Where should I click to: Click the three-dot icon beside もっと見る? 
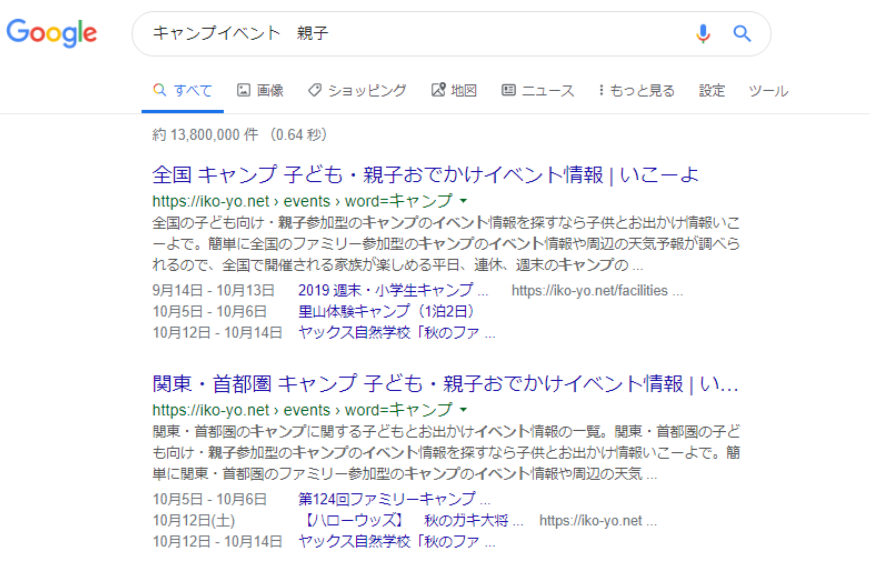601,90
